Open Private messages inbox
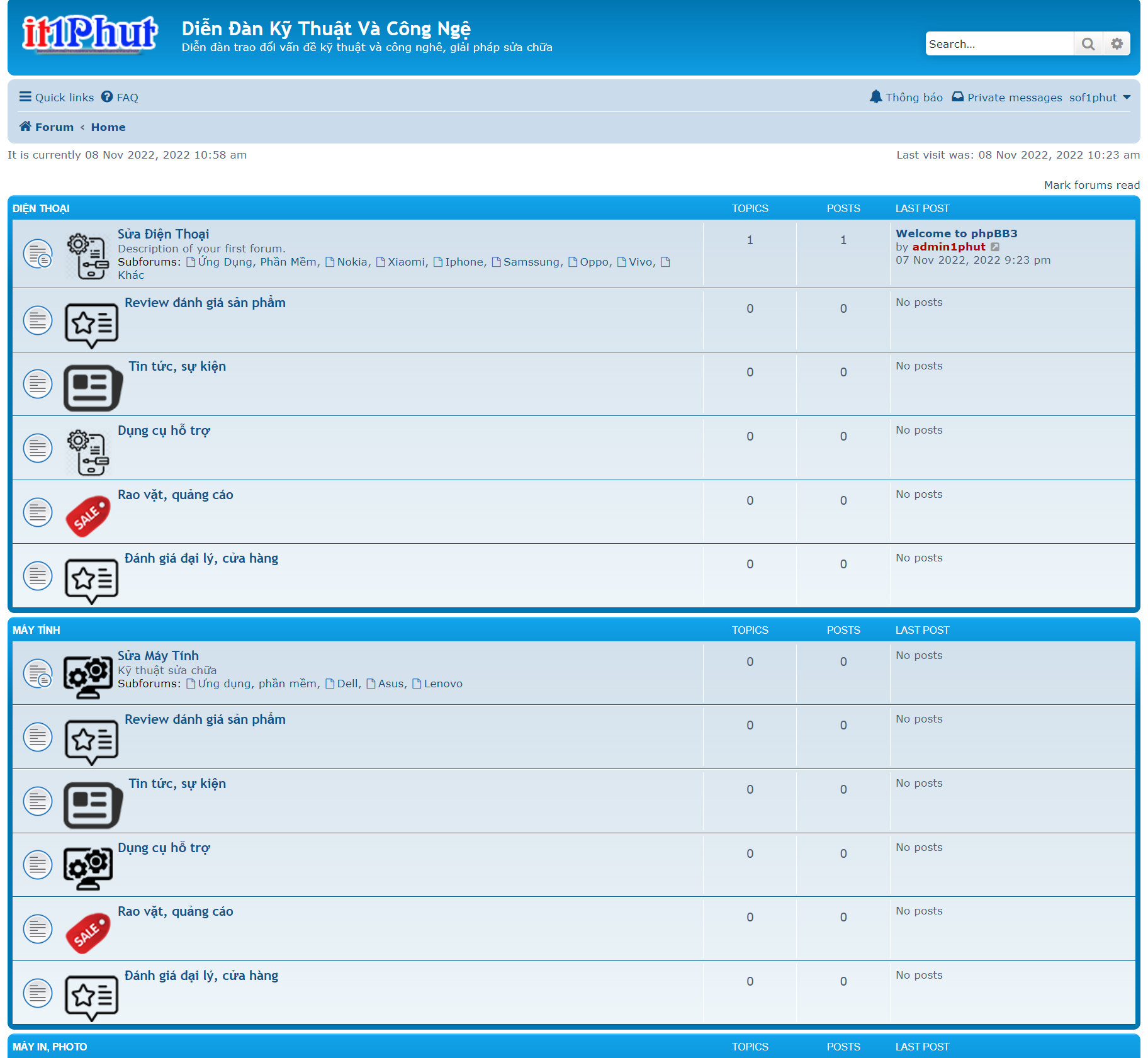Screen dimensions: 1148x1058 click(x=1007, y=98)
